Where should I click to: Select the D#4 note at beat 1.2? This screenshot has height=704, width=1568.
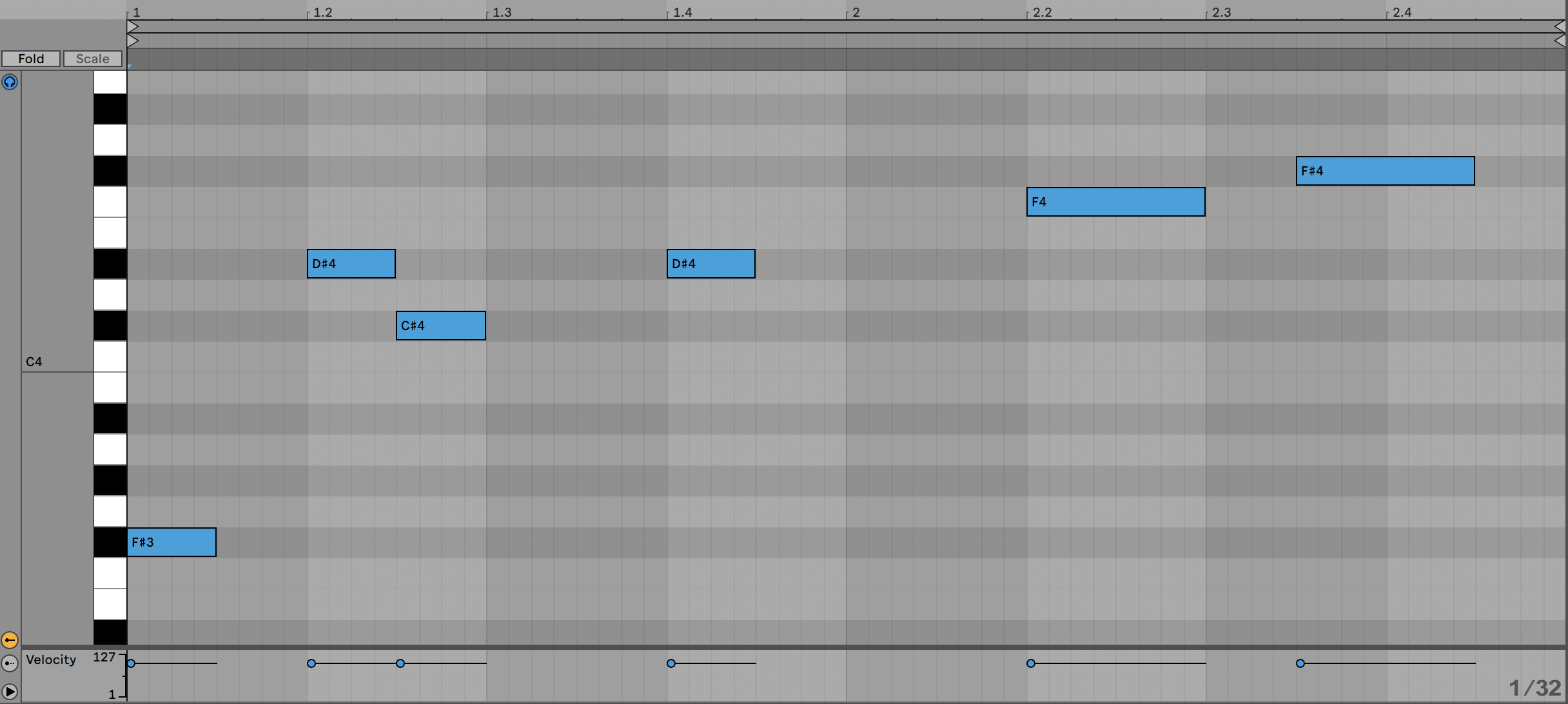[351, 264]
